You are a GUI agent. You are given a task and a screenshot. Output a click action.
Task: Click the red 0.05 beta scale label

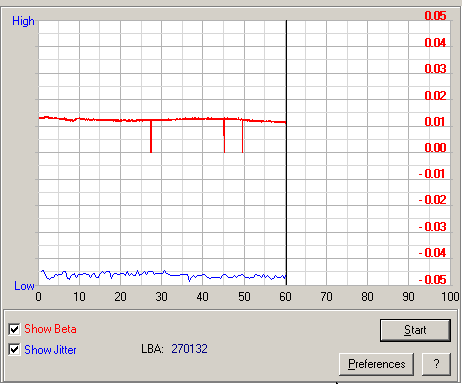435,16
